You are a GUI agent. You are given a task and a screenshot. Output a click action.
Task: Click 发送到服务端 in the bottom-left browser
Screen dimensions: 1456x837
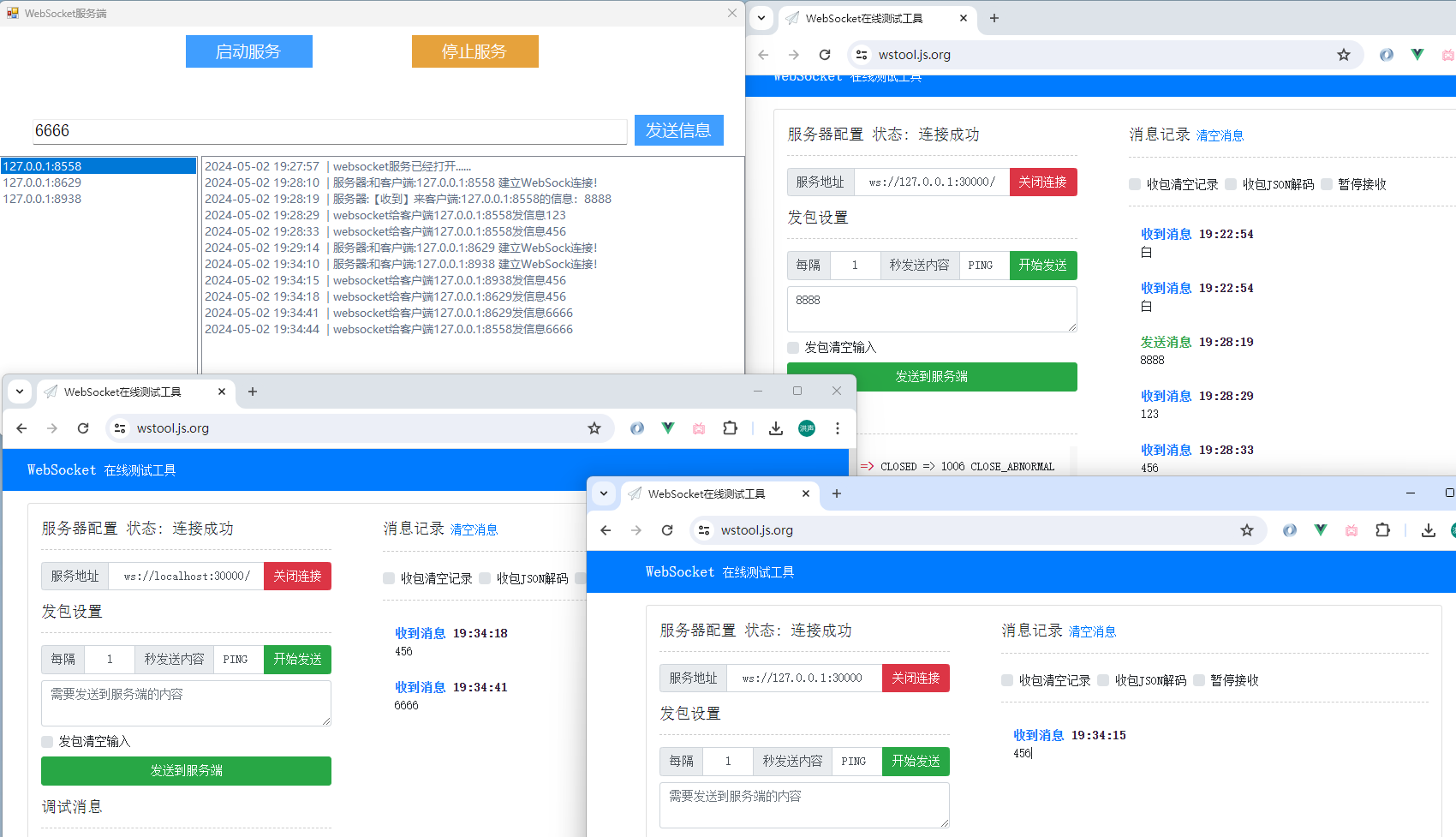pyautogui.click(x=186, y=771)
